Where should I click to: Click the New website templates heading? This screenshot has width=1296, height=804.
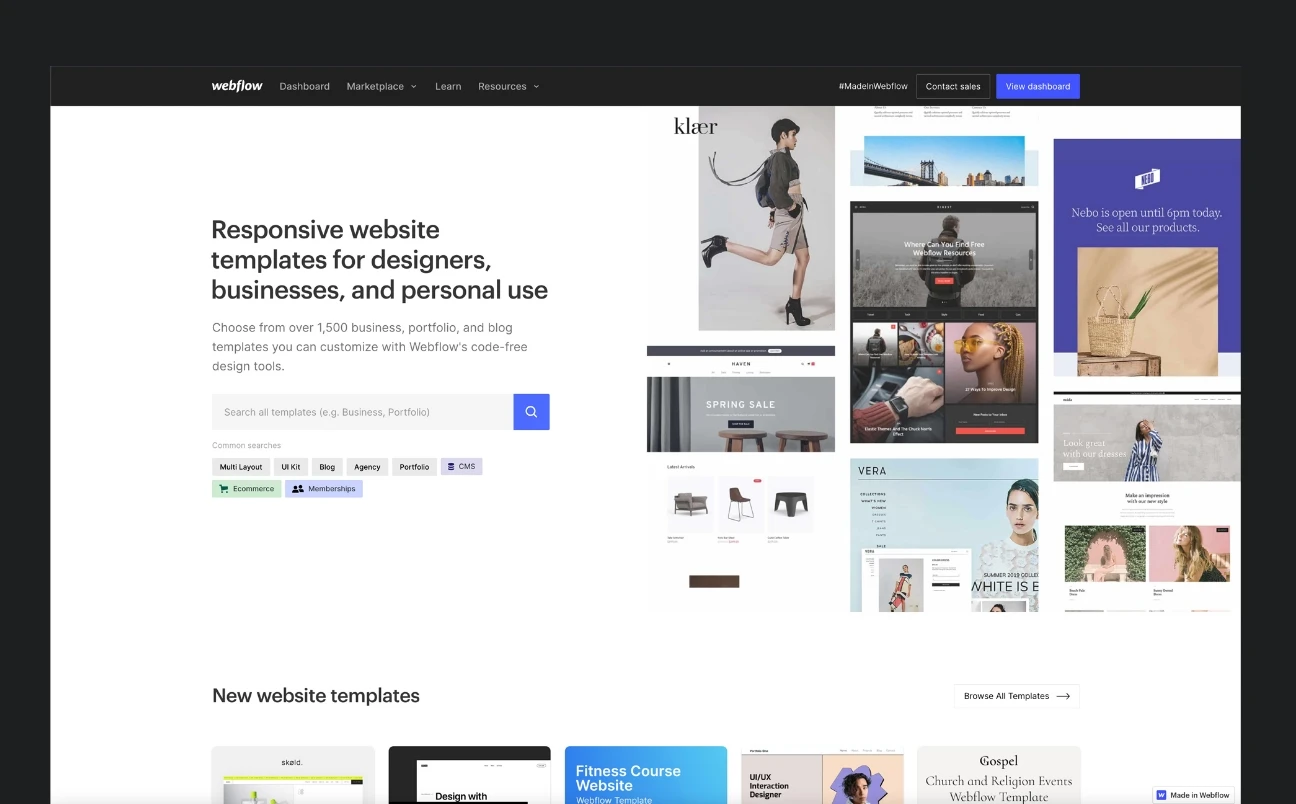coord(316,696)
